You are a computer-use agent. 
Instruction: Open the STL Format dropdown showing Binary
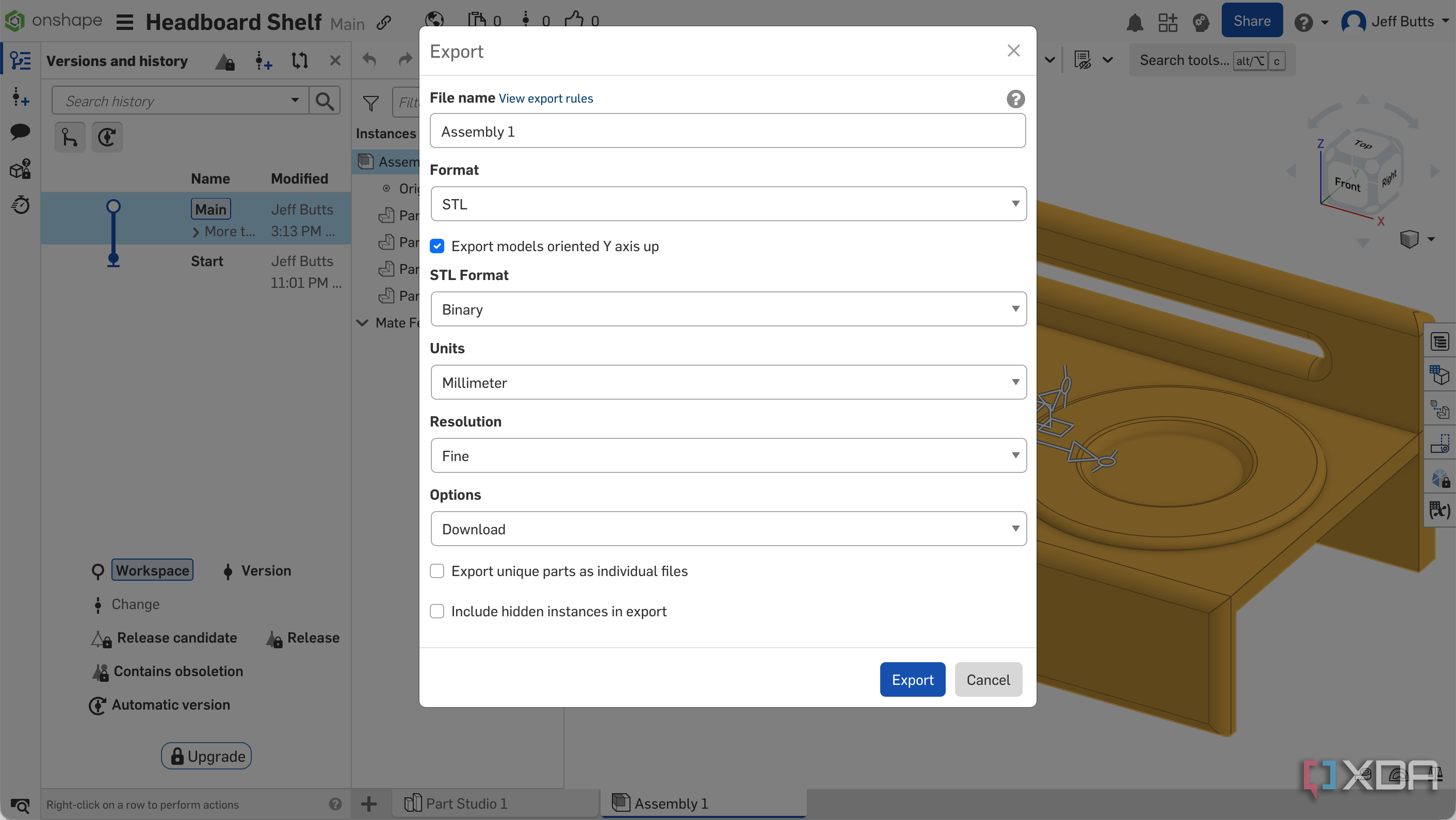(728, 308)
